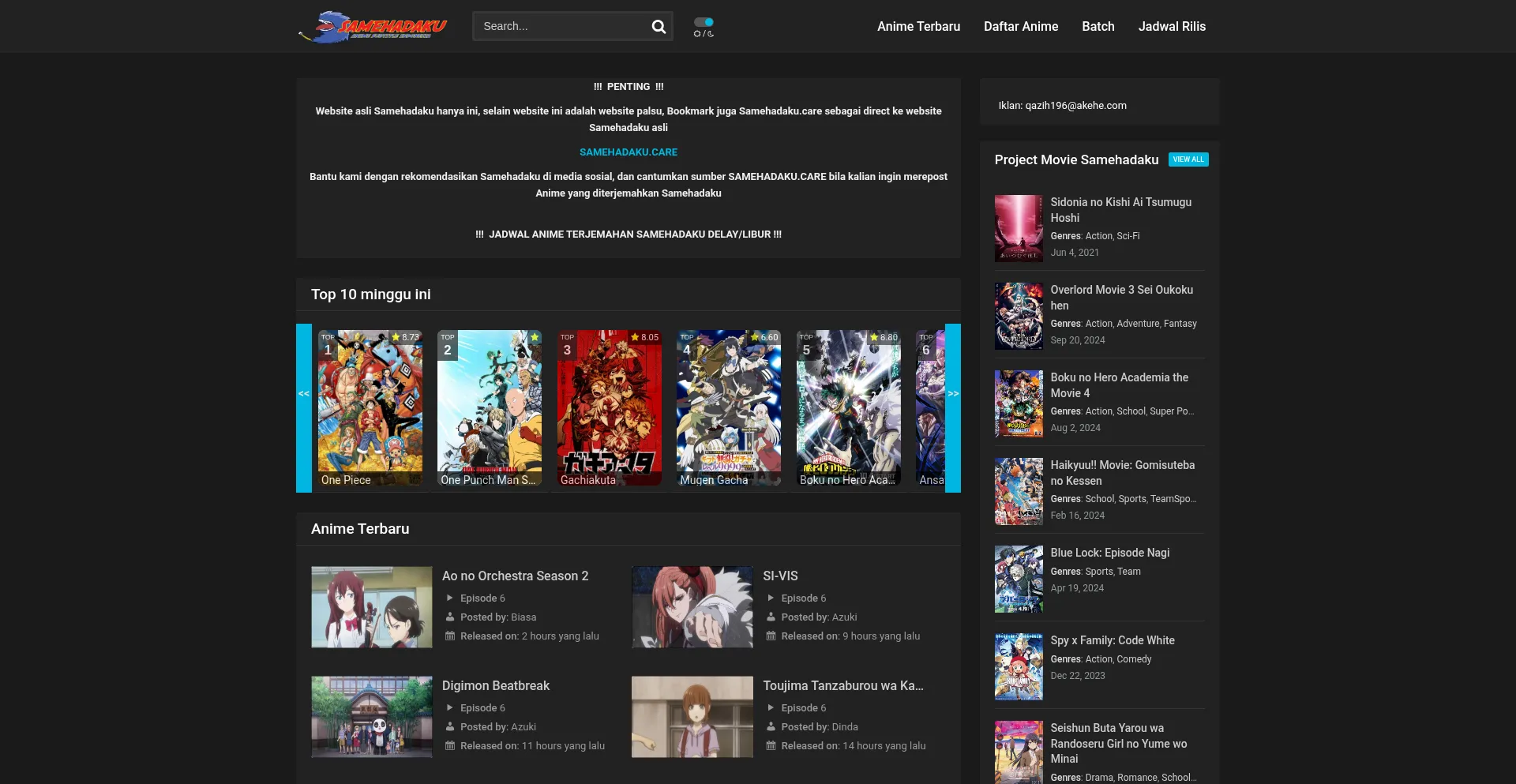Click the play icon beside SI-VIS Episode 6
Screen dimensions: 1516x784
(x=771, y=598)
